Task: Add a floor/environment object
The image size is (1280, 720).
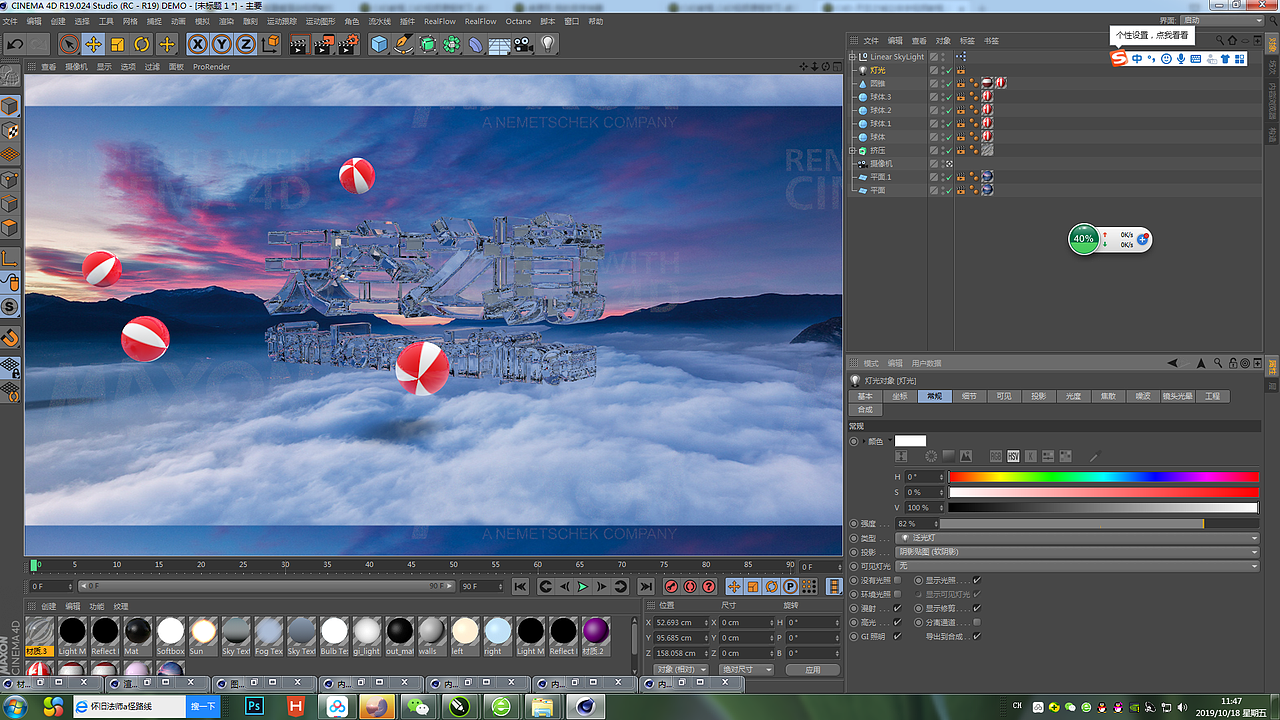Action: (499, 44)
